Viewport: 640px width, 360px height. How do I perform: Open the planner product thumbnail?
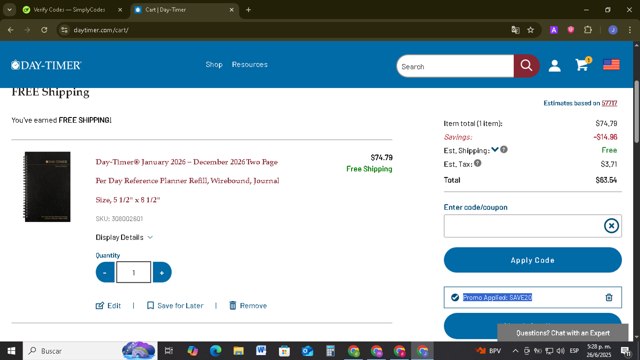point(47,187)
